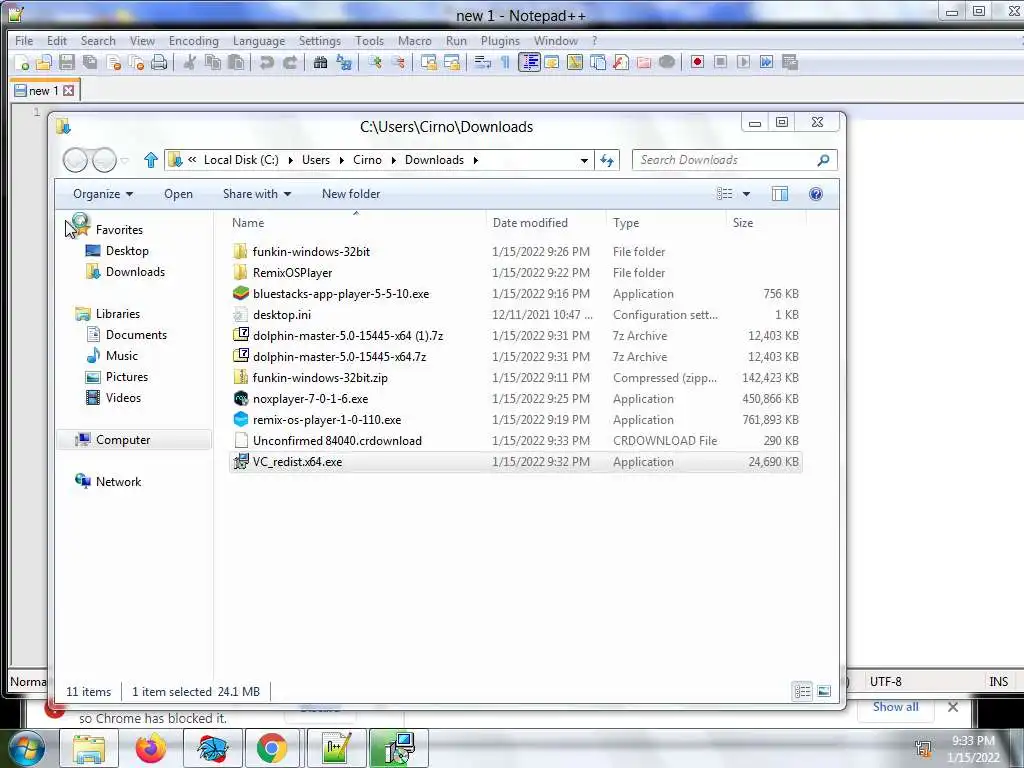Toggle the Indent guide icon in Notepad++

pos(529,62)
